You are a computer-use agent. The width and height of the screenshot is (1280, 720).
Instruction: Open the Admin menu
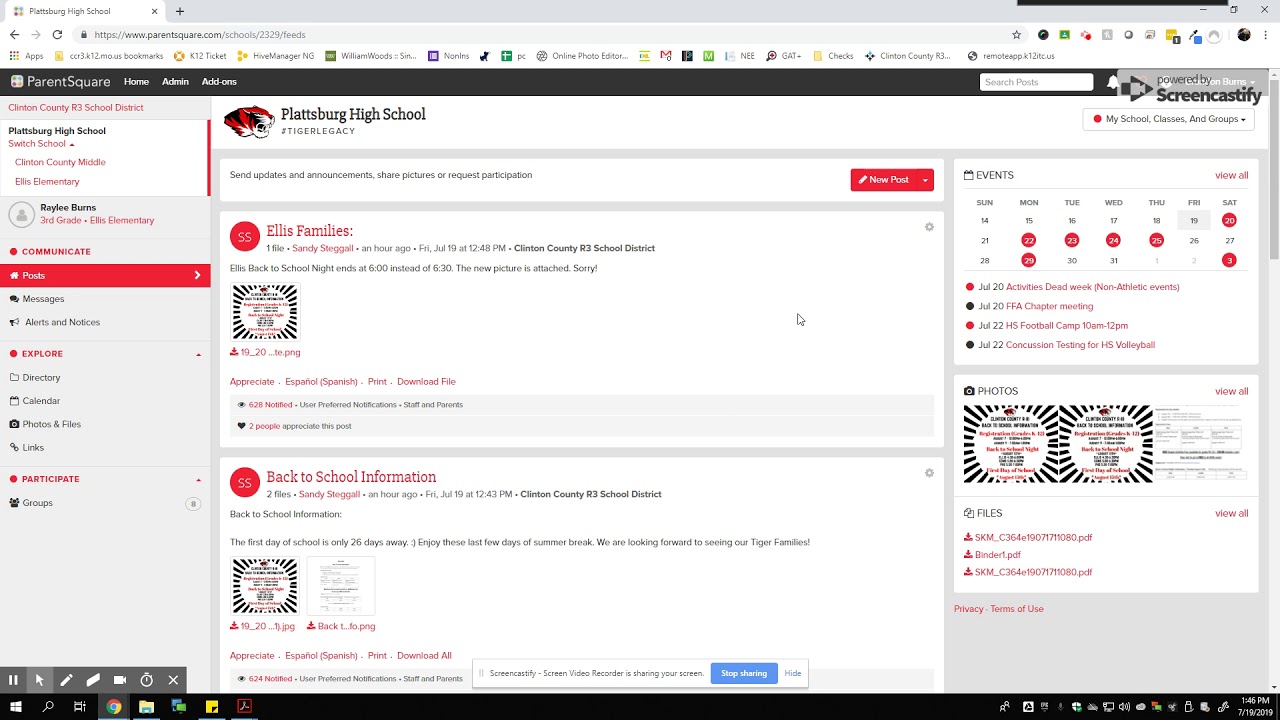(x=175, y=82)
